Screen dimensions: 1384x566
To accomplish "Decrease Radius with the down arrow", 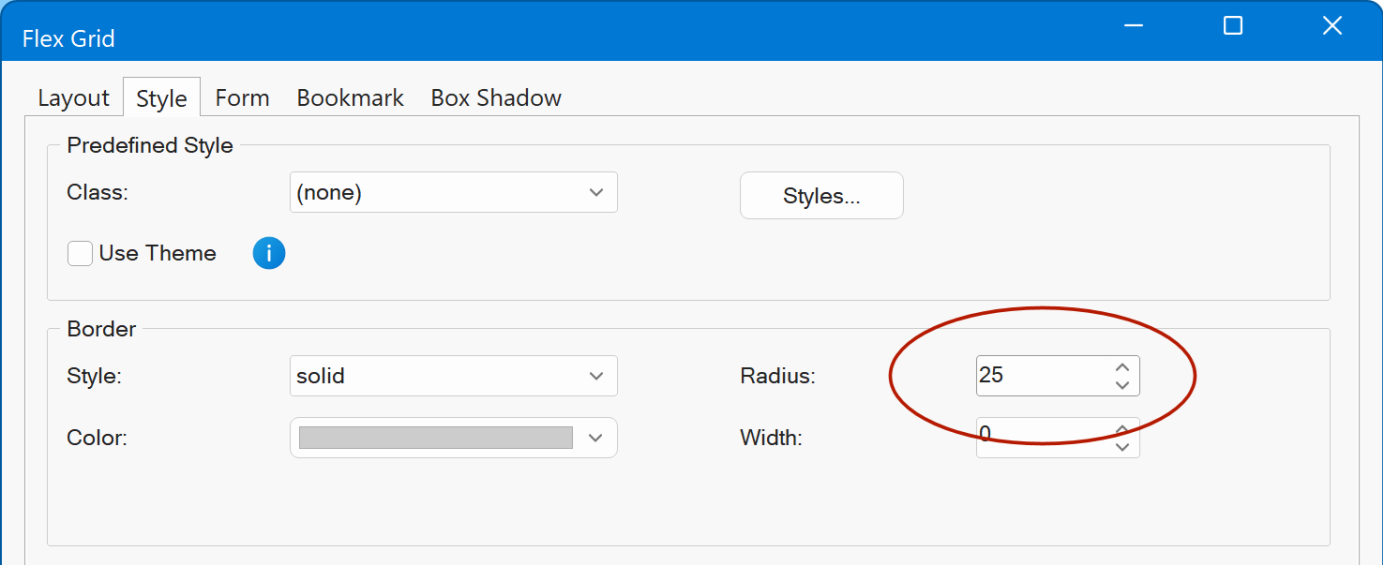I will tap(1122, 385).
